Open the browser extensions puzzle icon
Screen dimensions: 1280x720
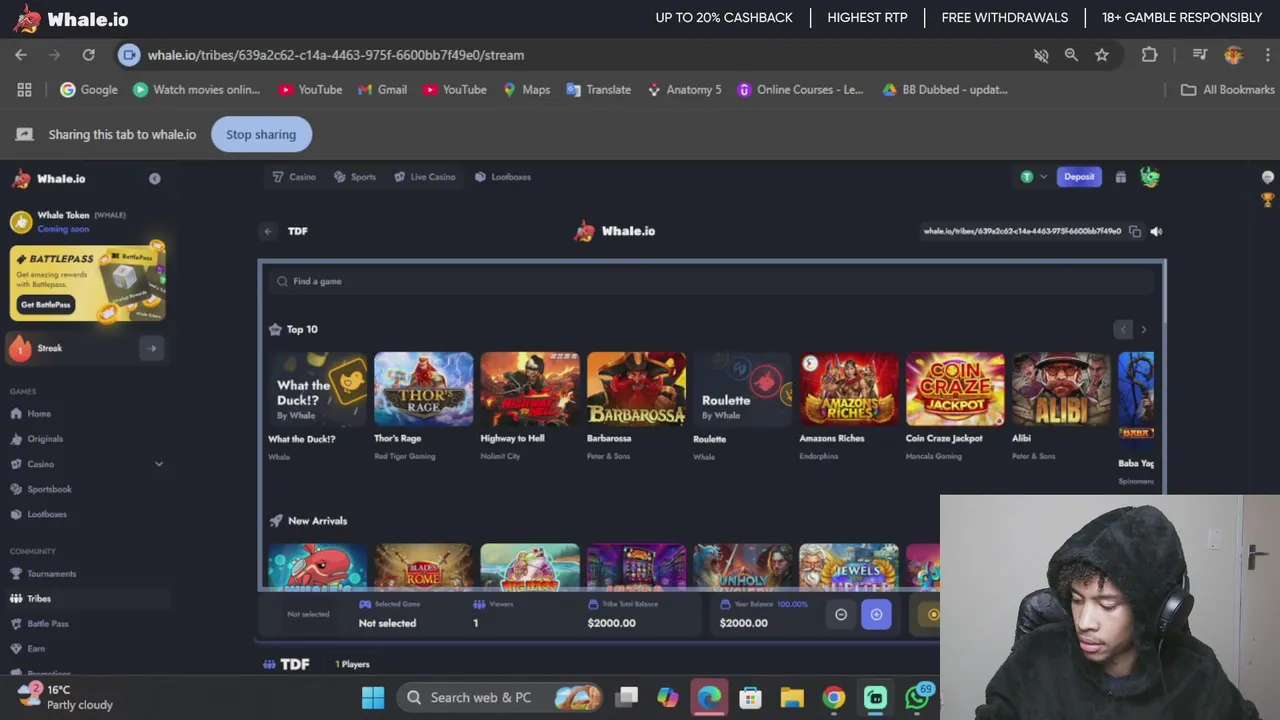point(1149,55)
